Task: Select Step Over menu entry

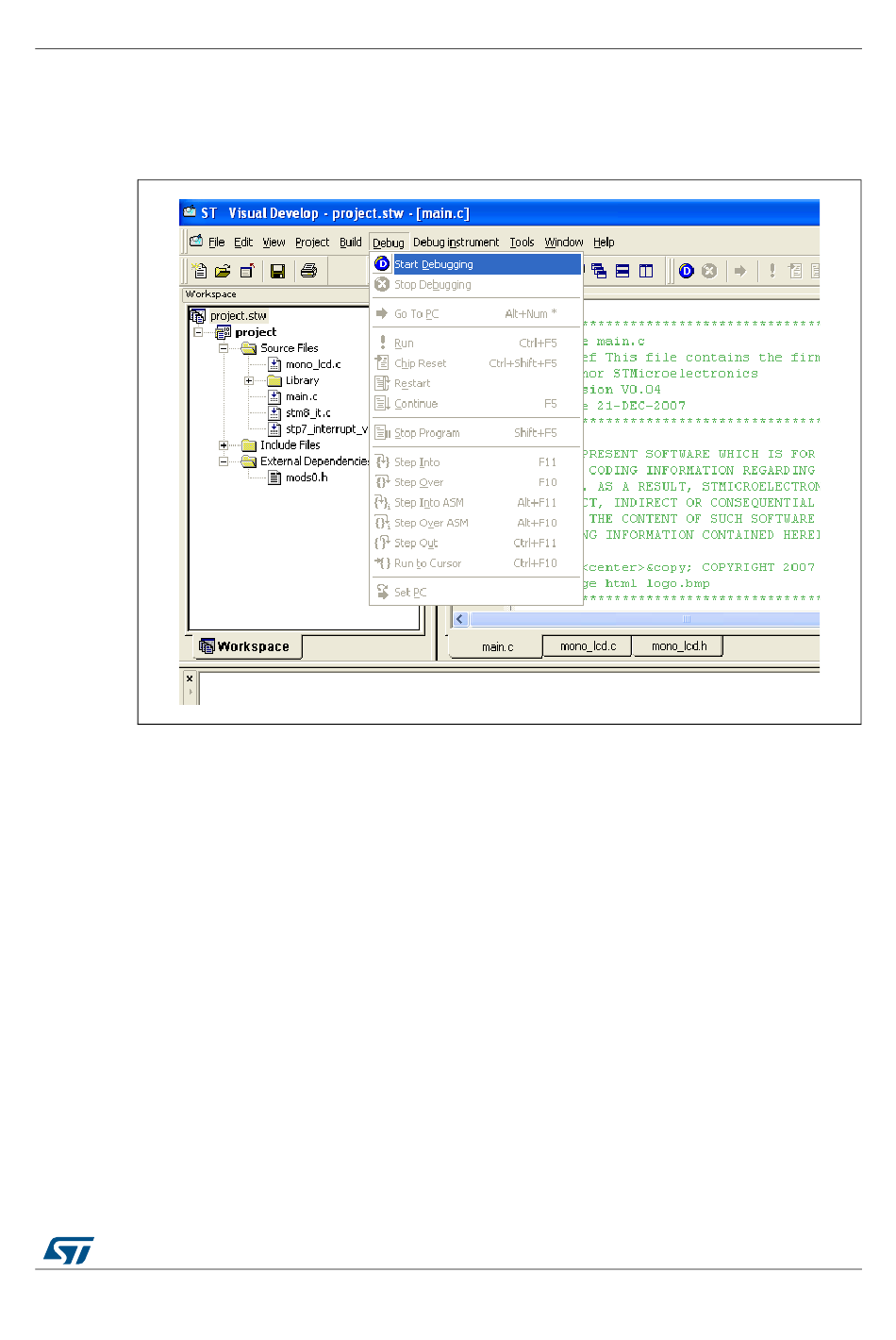Action: (476, 482)
